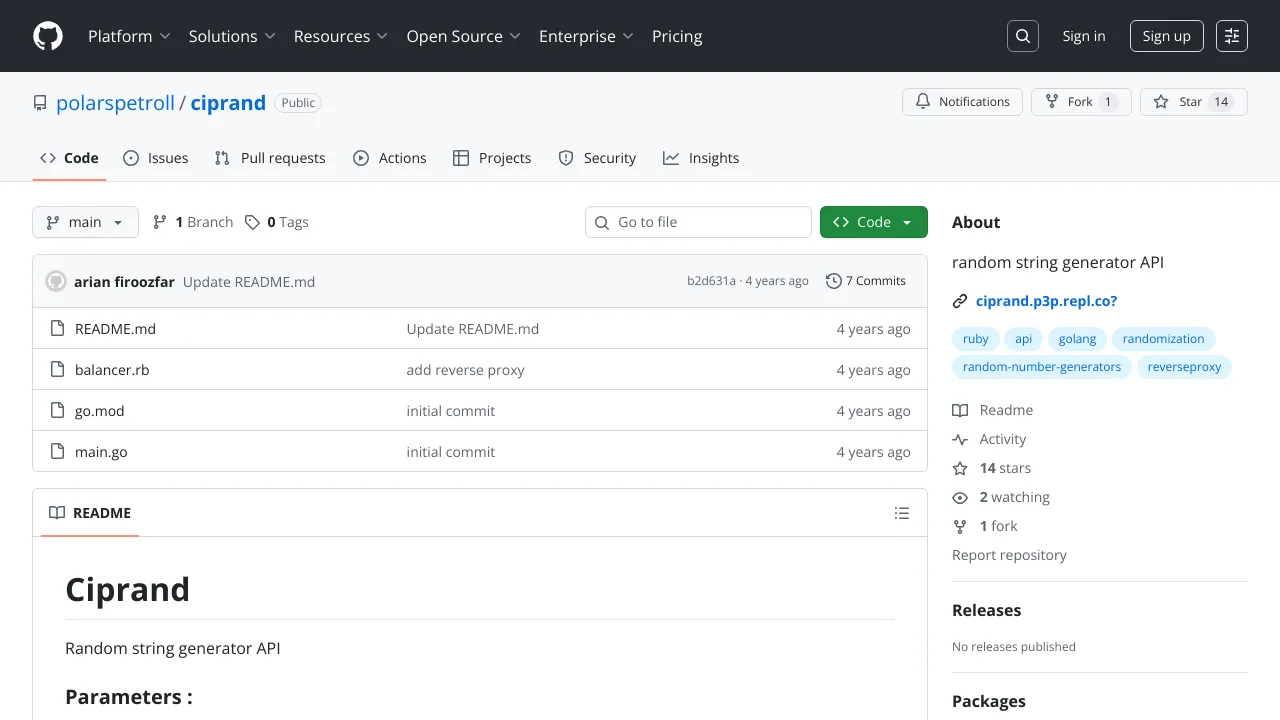1280x720 pixels.
Task: Open the Pricing page
Action: [x=677, y=36]
